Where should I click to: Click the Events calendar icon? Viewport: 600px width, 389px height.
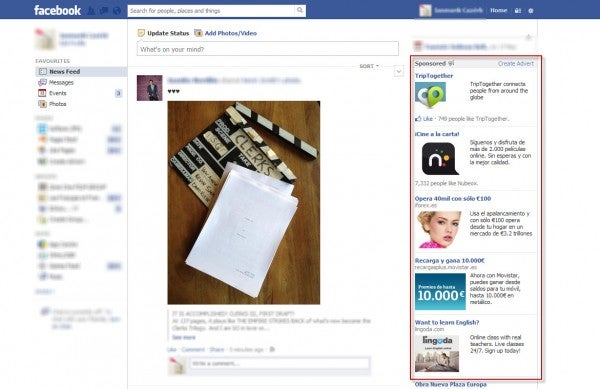(42, 93)
